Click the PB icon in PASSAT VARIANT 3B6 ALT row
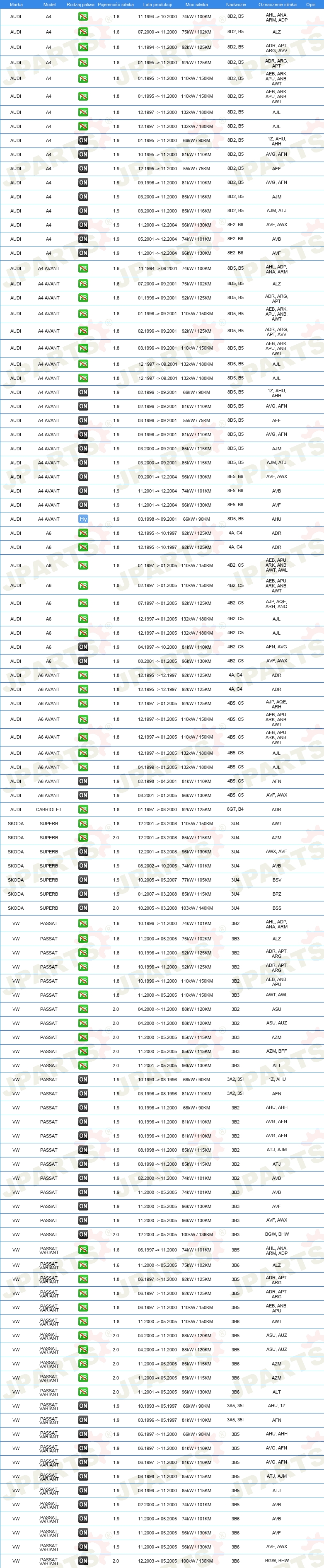The image size is (324, 1568). point(83,1392)
